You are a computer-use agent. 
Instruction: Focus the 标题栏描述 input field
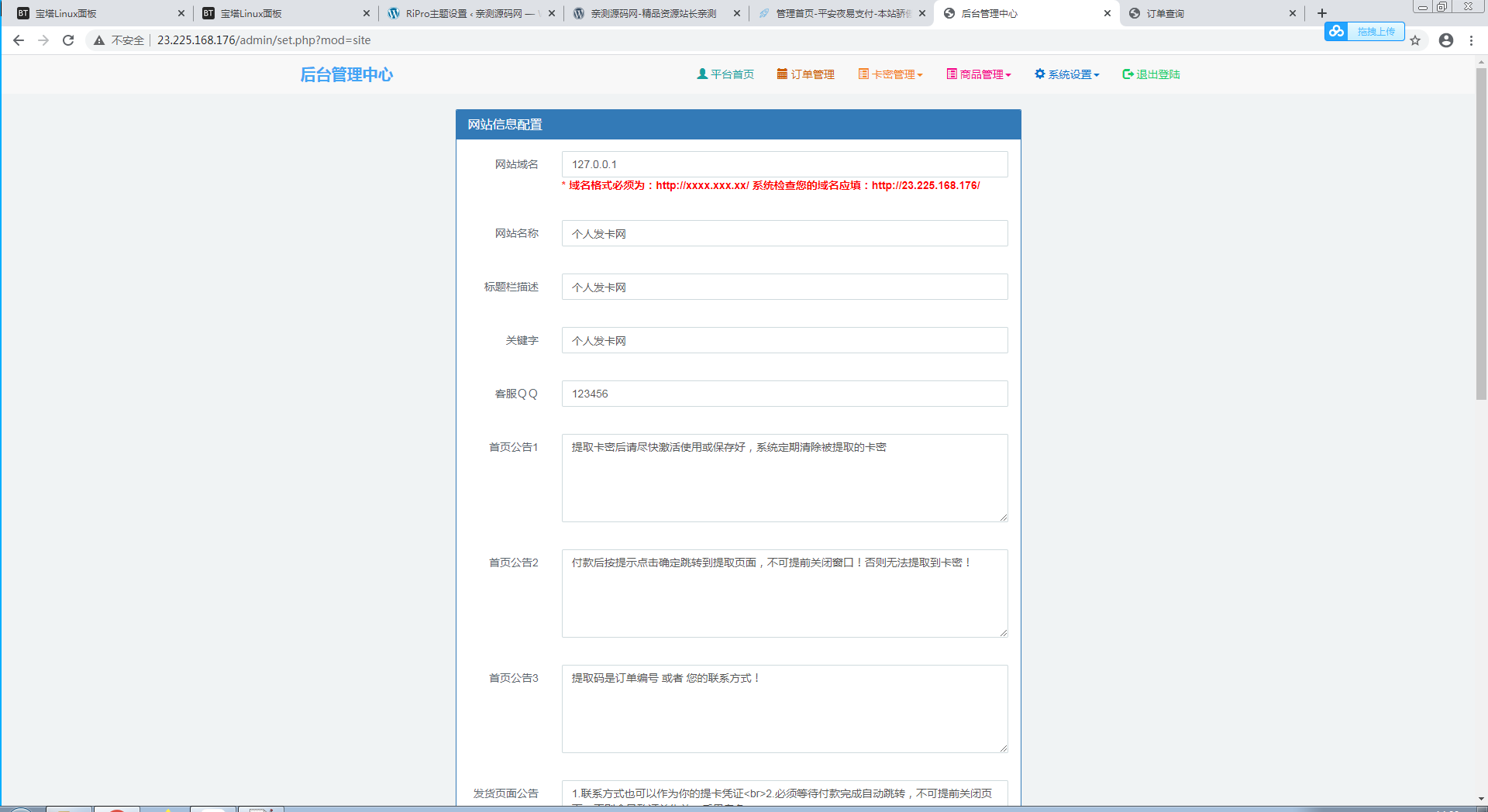784,287
